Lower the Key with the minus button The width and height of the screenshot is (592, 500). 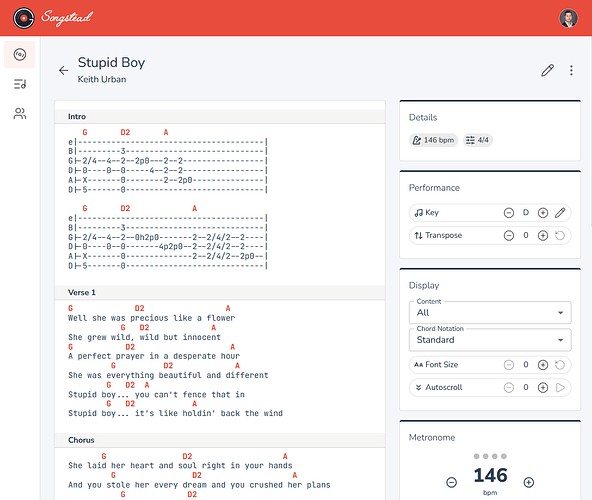point(509,213)
